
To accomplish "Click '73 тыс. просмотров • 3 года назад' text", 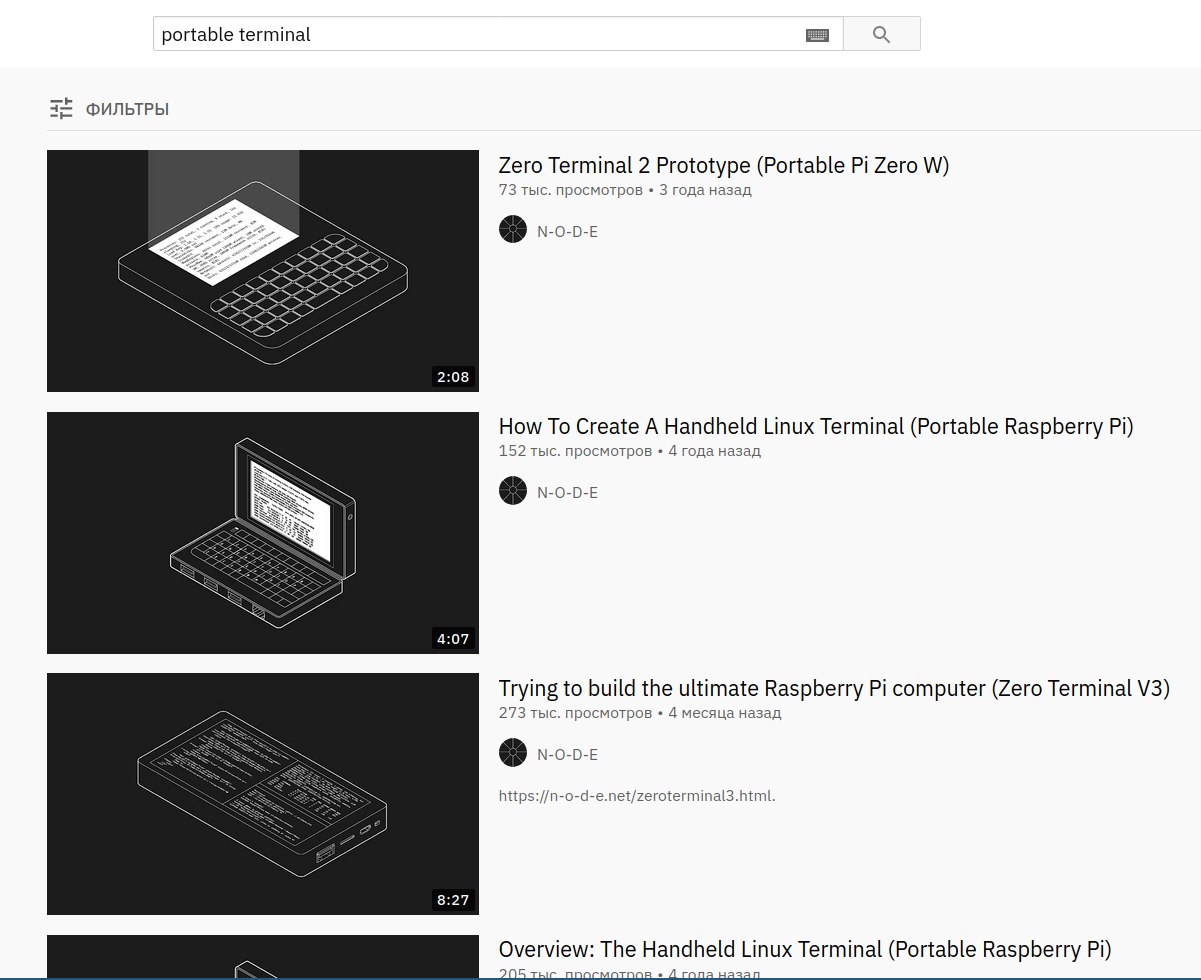I will [625, 189].
